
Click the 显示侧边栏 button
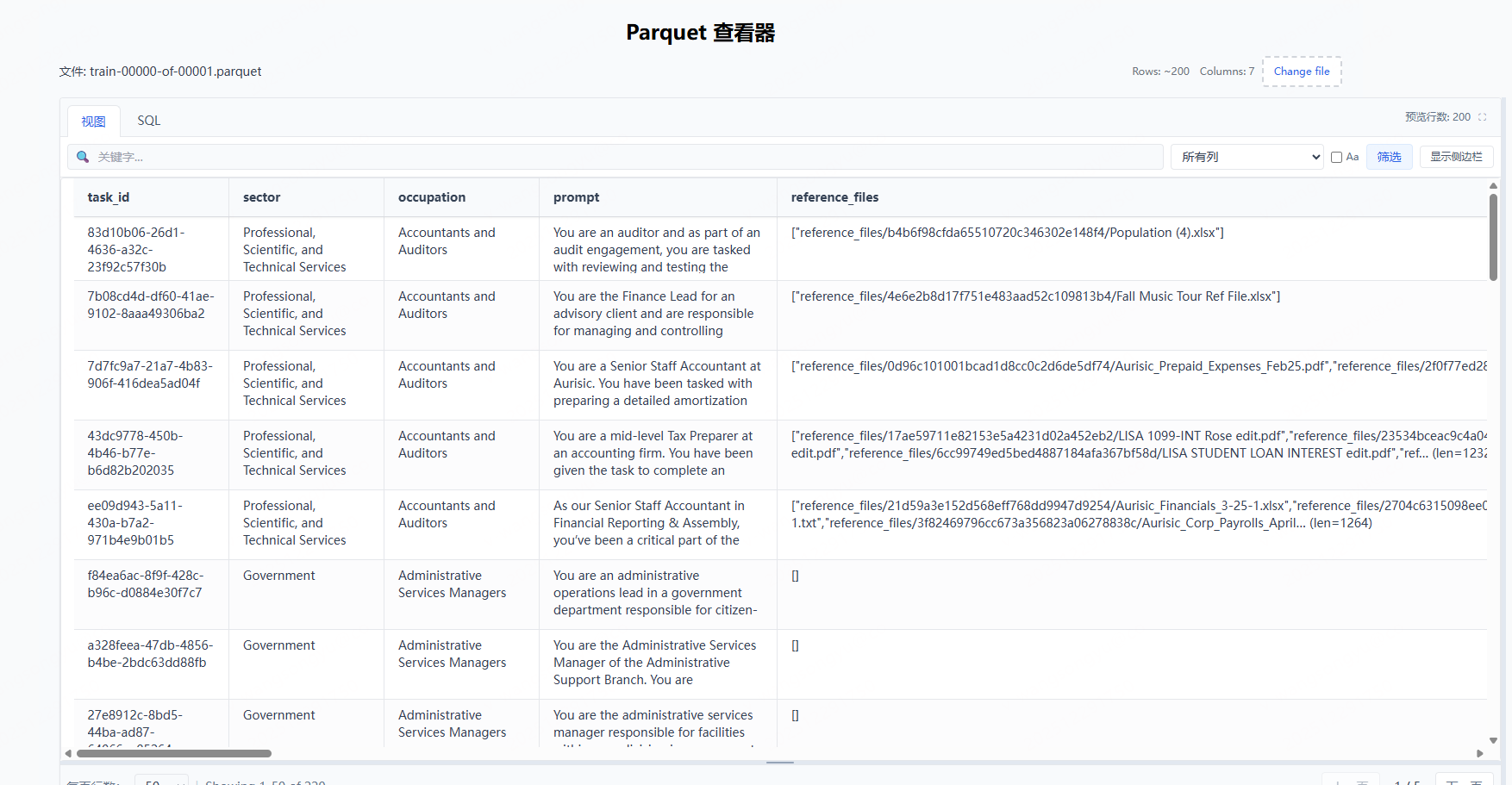click(1456, 157)
